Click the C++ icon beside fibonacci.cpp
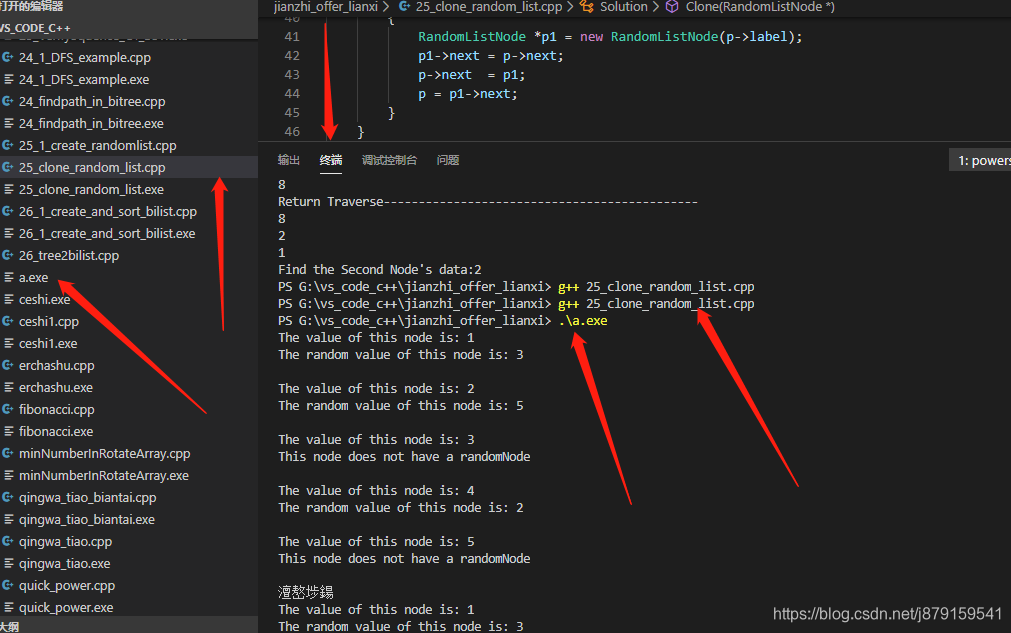1011x633 pixels. tap(12, 409)
